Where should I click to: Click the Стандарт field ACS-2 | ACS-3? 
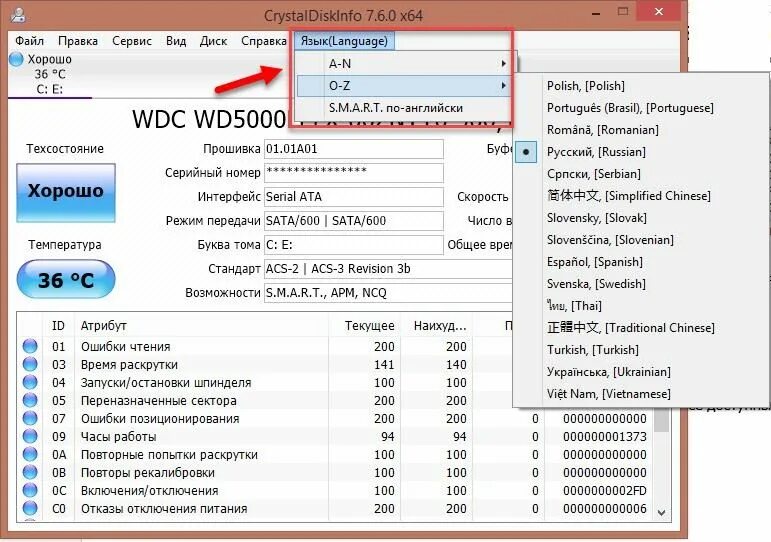tap(388, 269)
